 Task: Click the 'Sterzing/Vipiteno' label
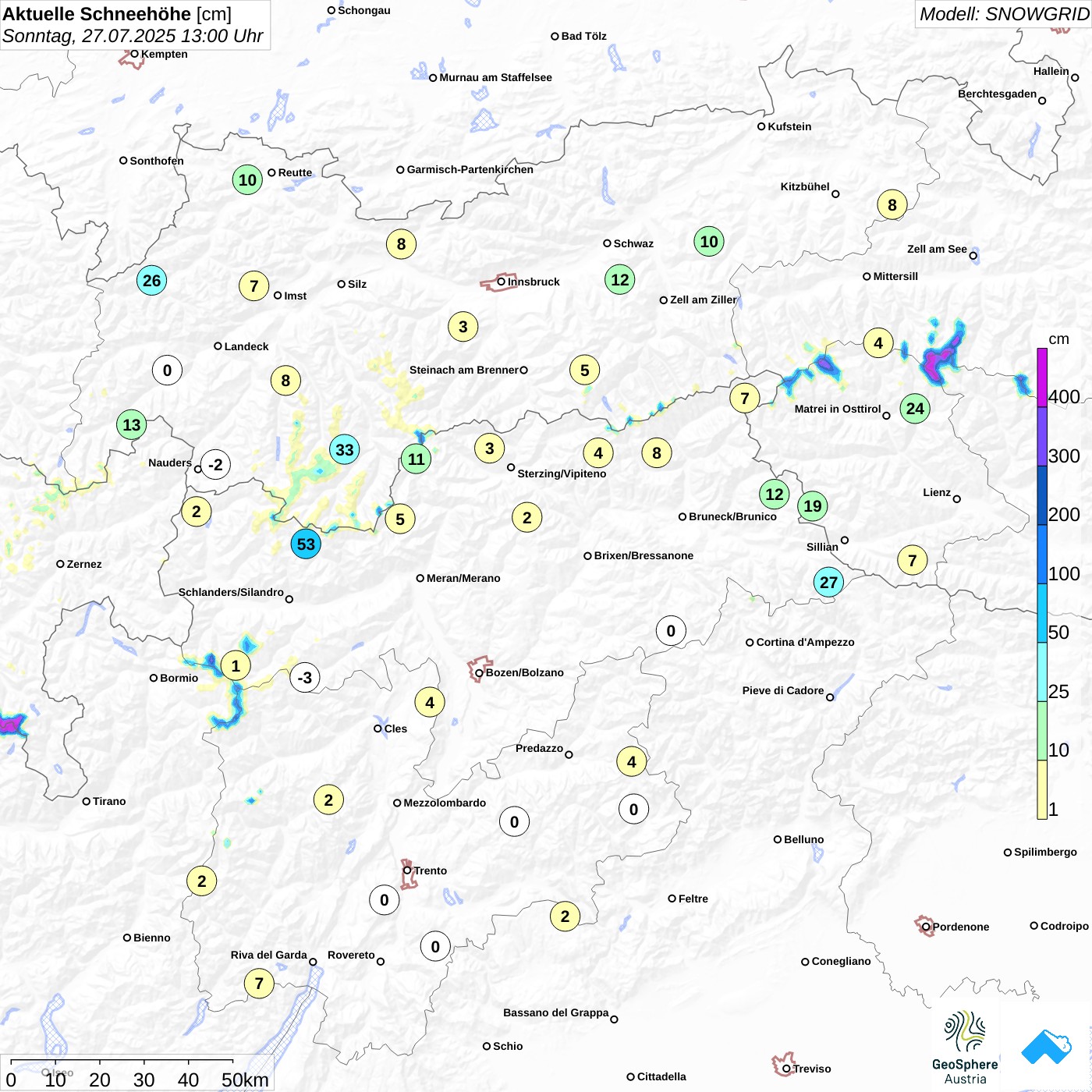click(562, 473)
